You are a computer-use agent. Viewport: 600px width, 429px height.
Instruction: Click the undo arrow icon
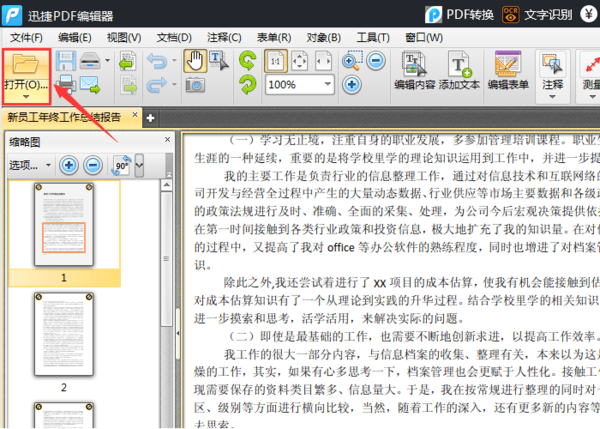157,61
